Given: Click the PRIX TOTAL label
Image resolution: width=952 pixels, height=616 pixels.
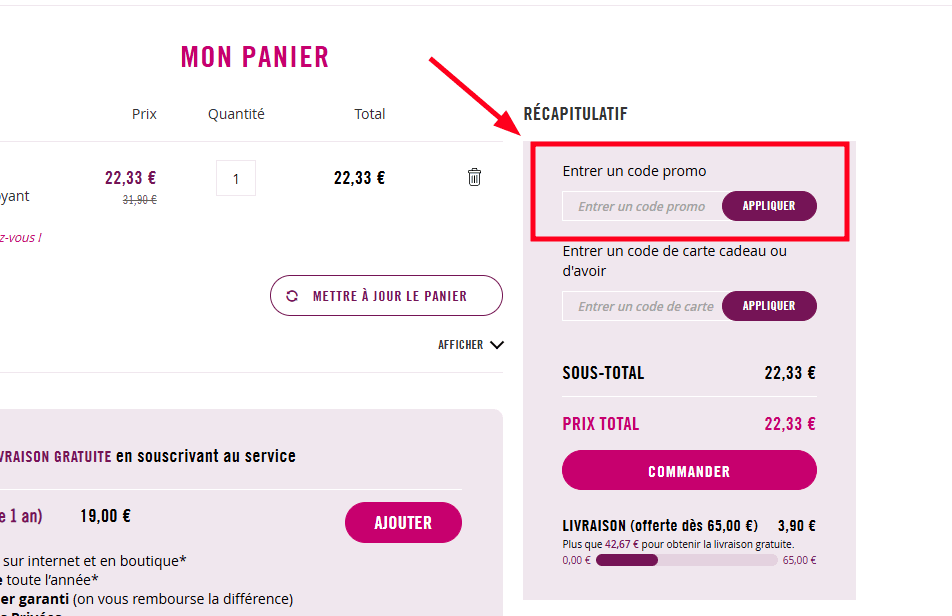Looking at the screenshot, I should click(x=601, y=424).
